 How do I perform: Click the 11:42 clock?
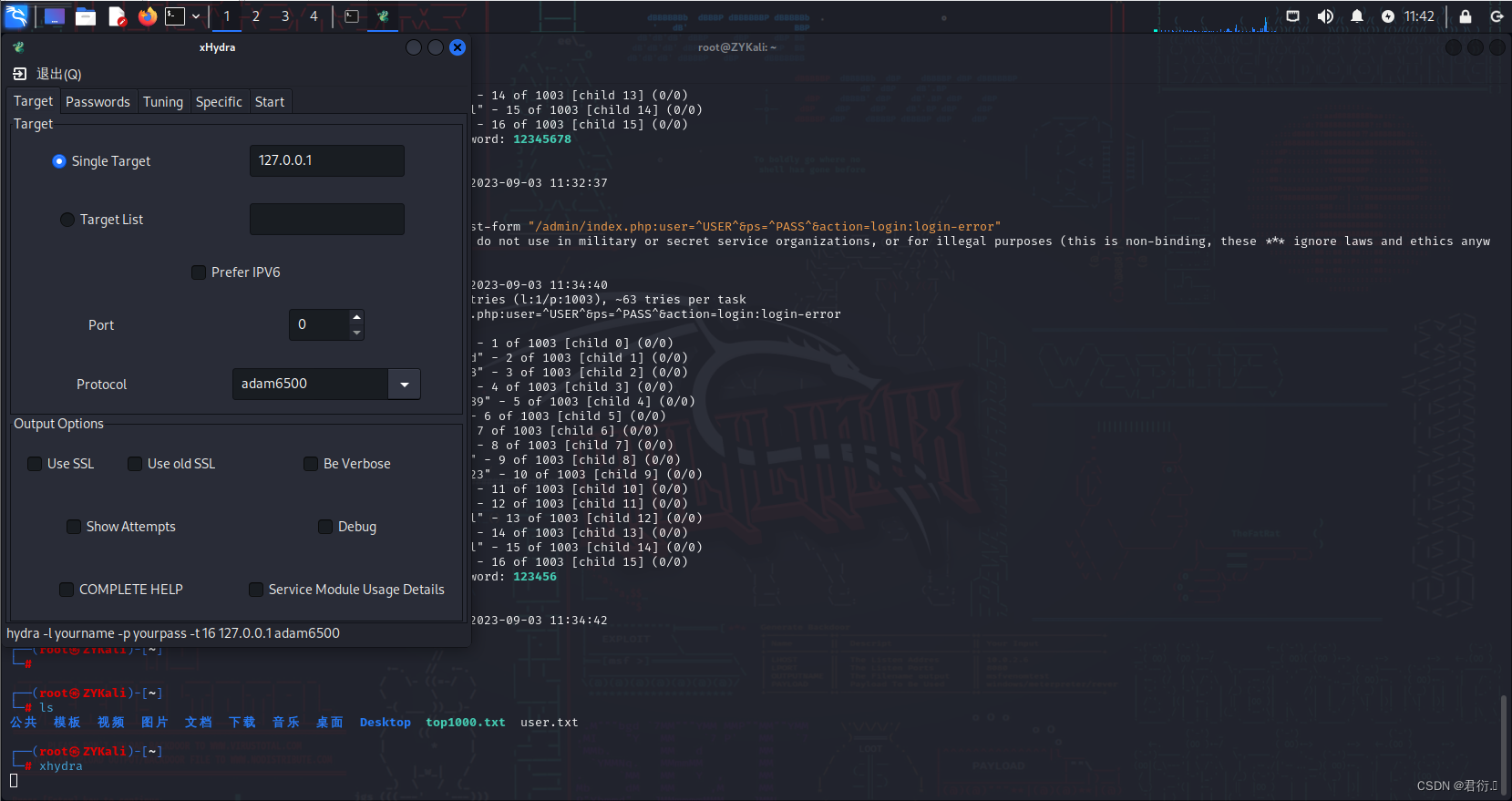pos(1419,16)
